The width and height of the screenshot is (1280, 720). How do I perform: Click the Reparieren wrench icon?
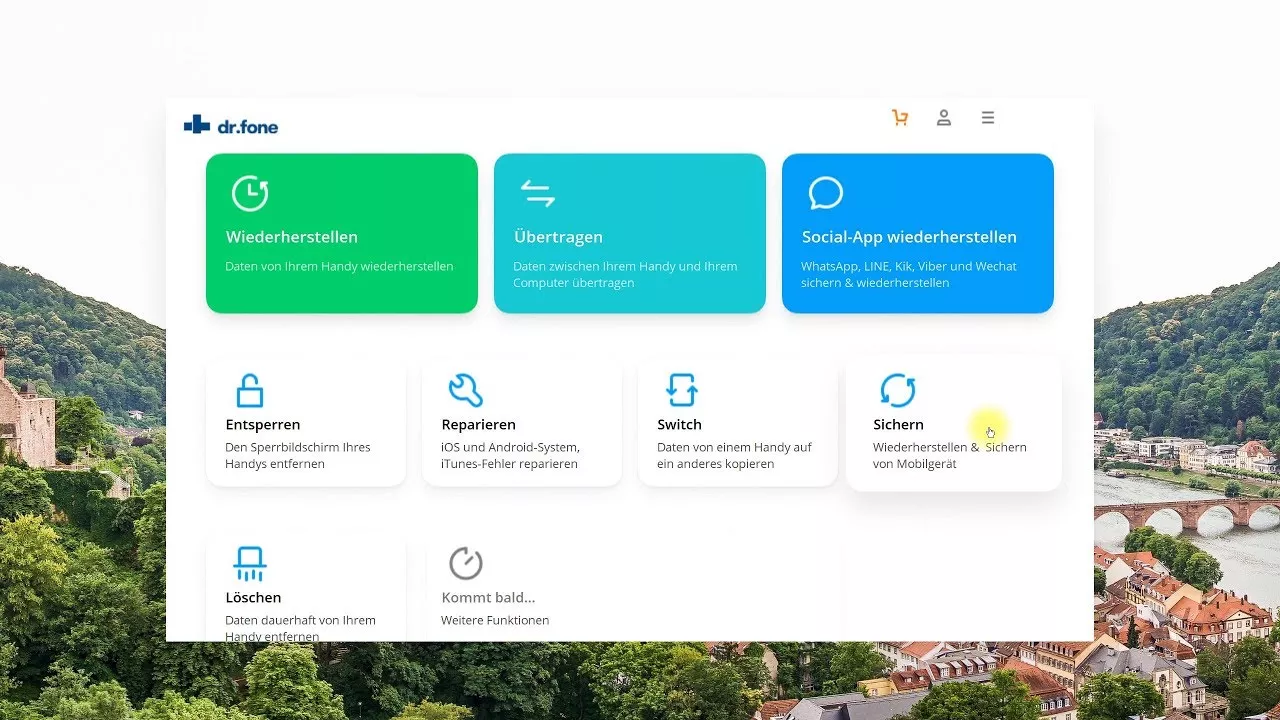[x=465, y=390]
